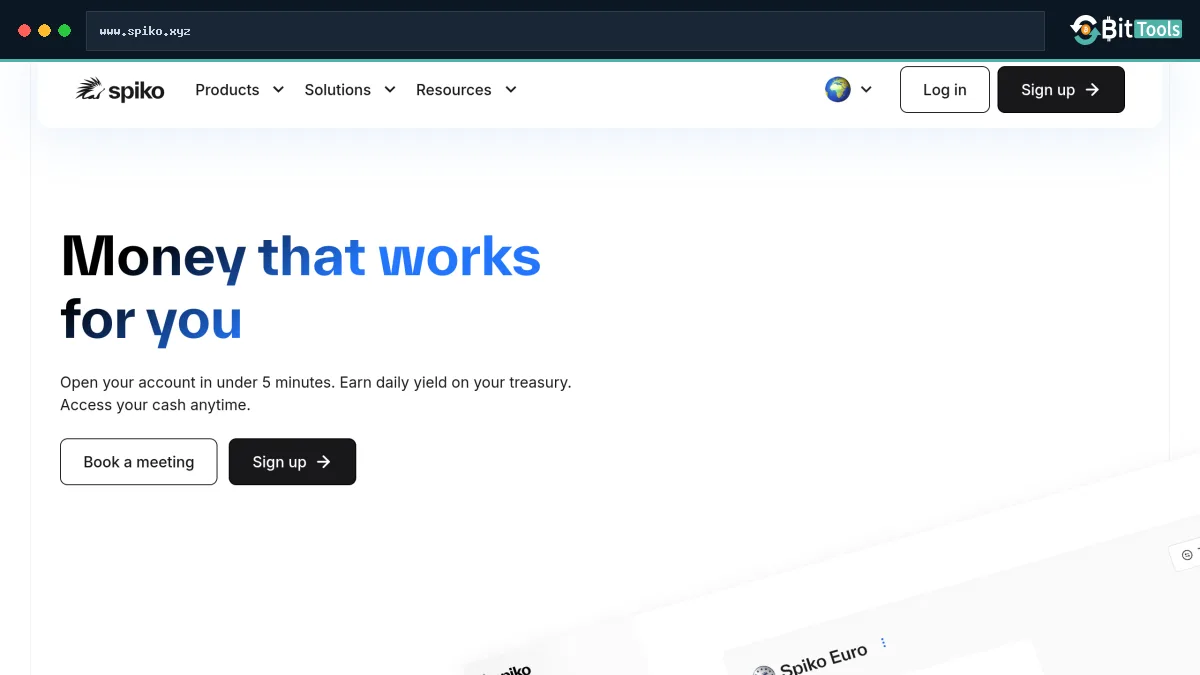1200x675 pixels.
Task: Open the Products menu
Action: pyautogui.click(x=227, y=90)
